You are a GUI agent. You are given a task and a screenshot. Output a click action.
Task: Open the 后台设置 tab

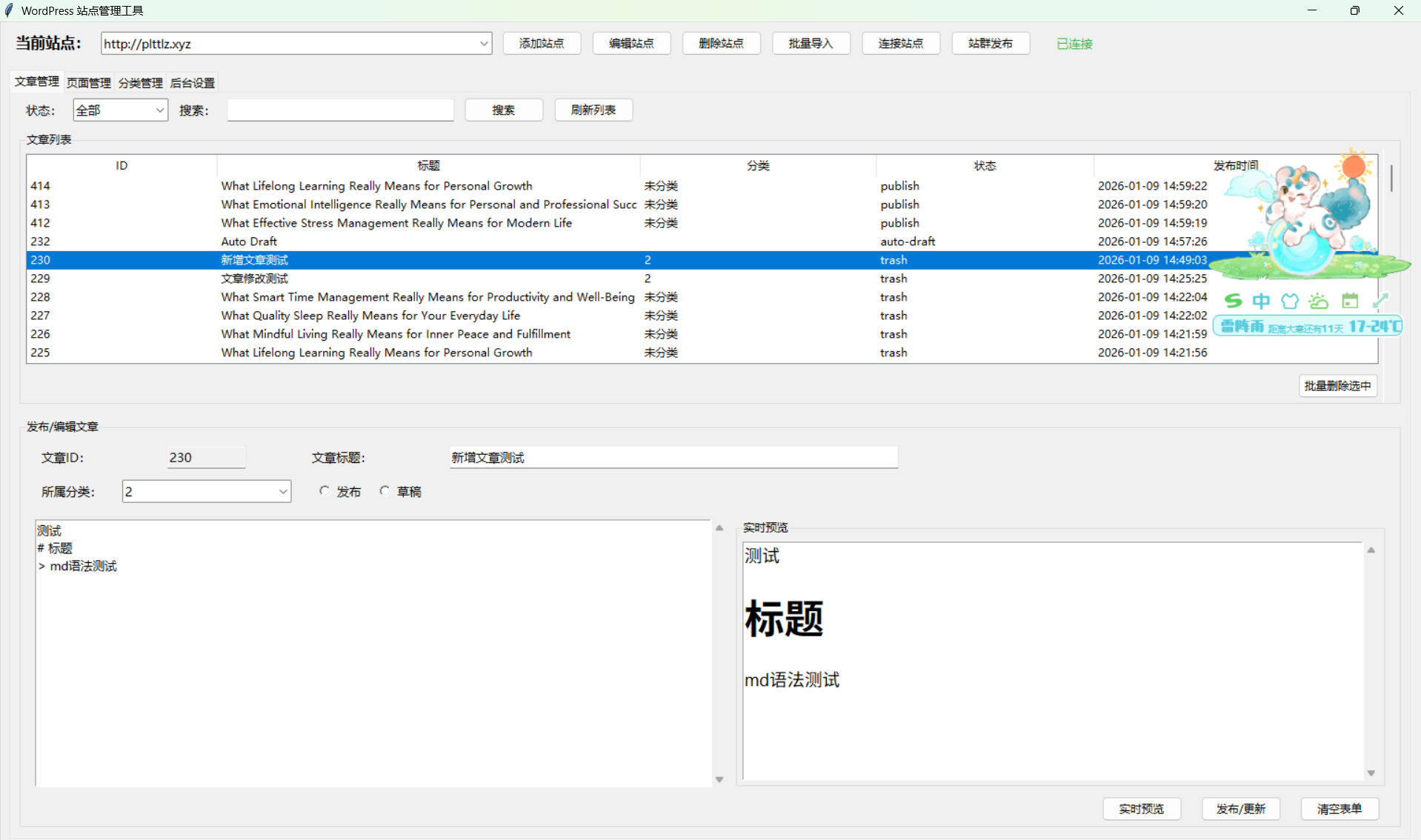click(x=193, y=83)
